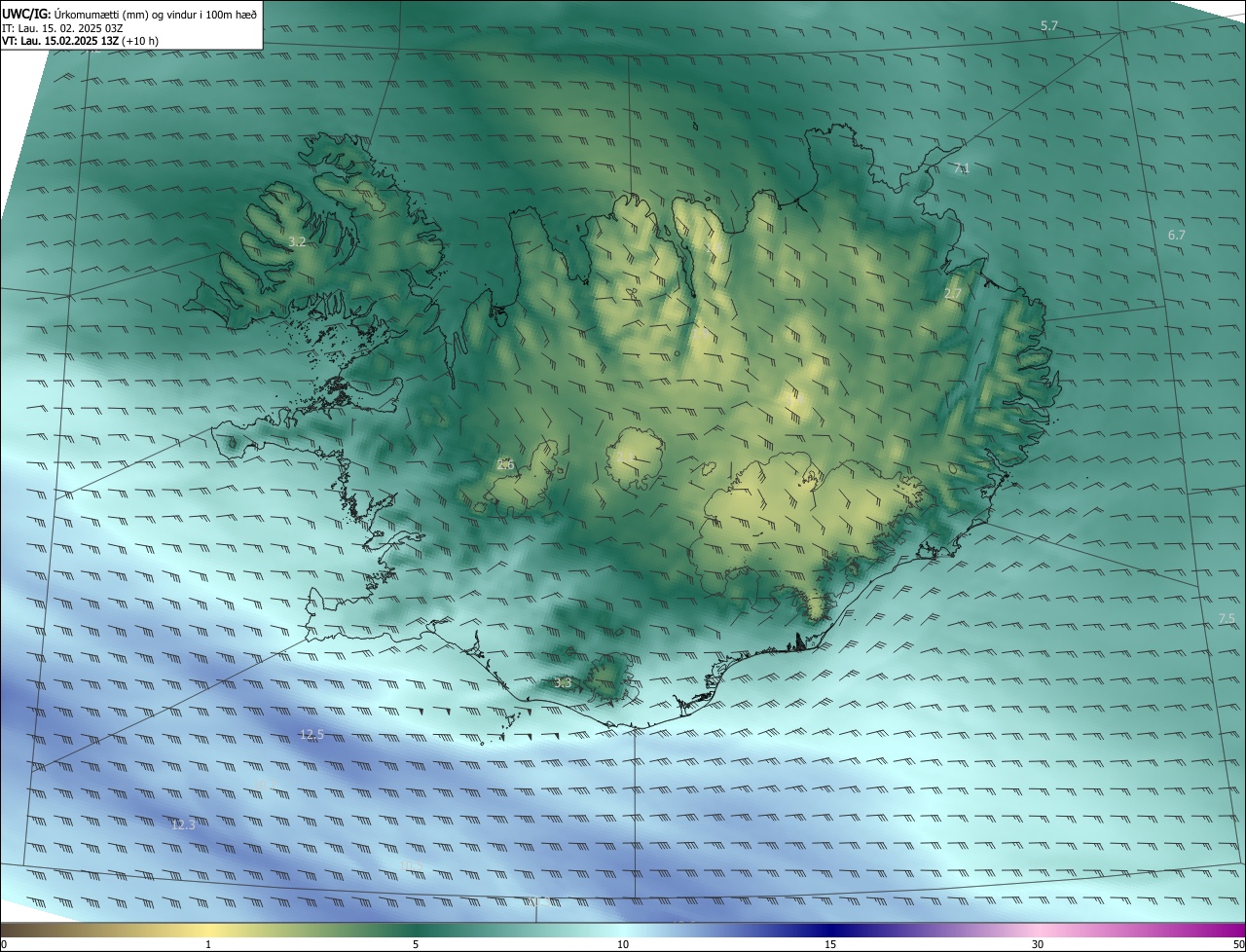Click the colorbar tick label '30'
Screen dimensions: 1246x952
[x=1038, y=944]
